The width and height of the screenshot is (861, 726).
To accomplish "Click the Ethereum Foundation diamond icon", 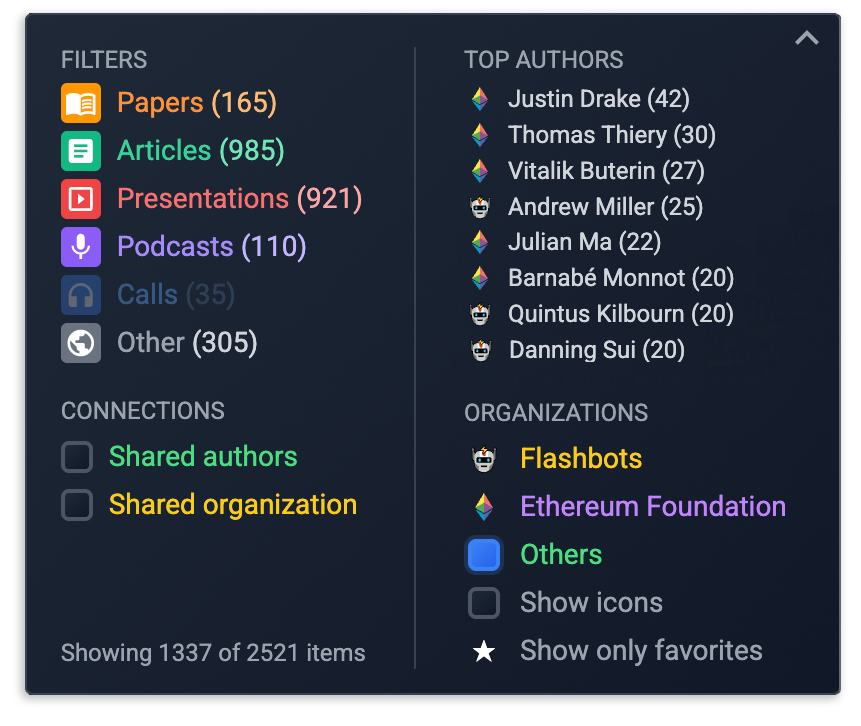I will (484, 507).
